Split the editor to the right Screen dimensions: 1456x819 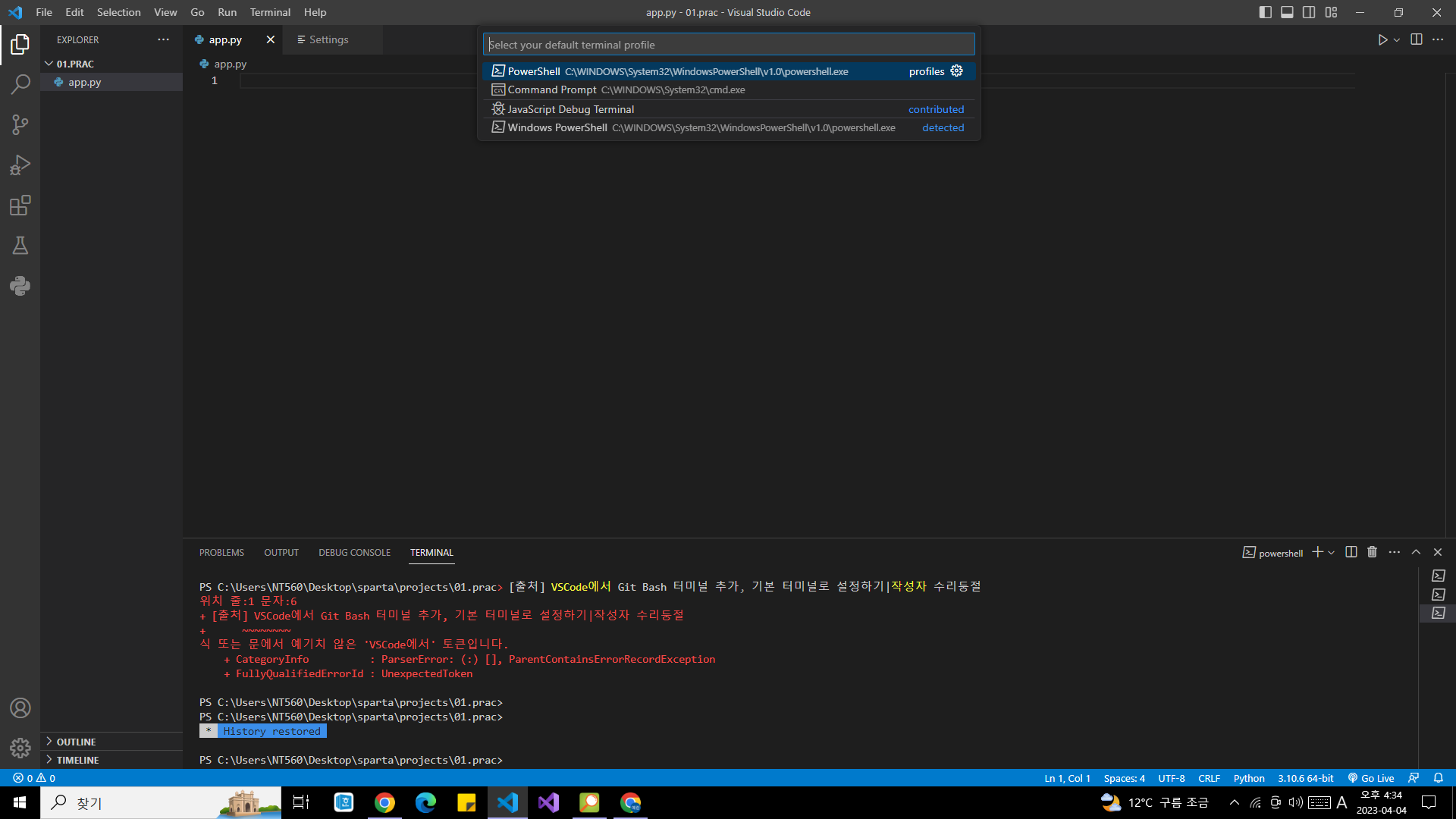point(1416,39)
